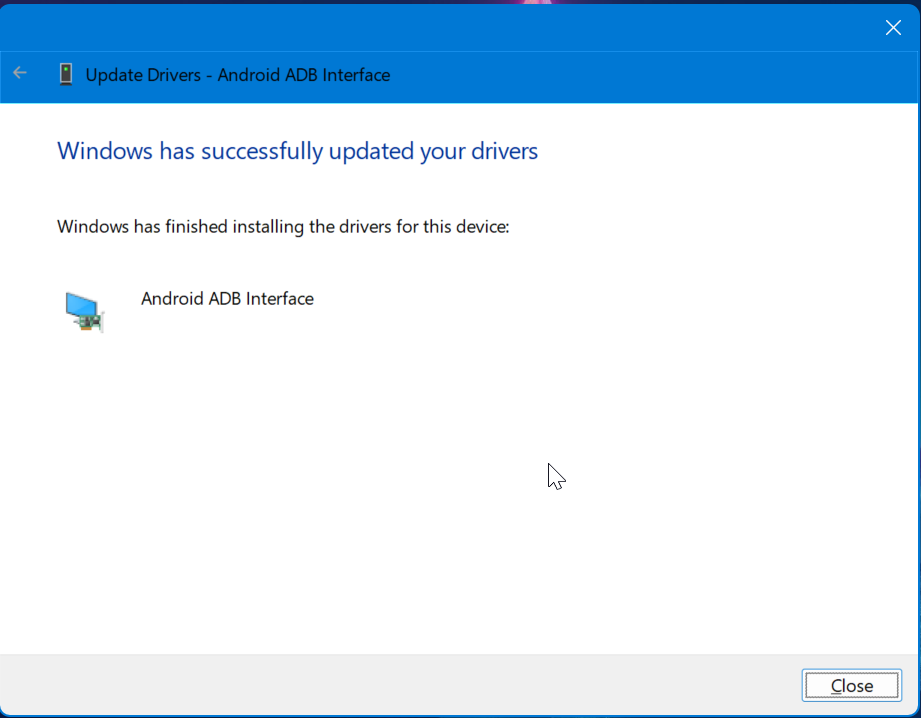Click the finished installing drivers message text
This screenshot has height=718, width=921.
(283, 227)
